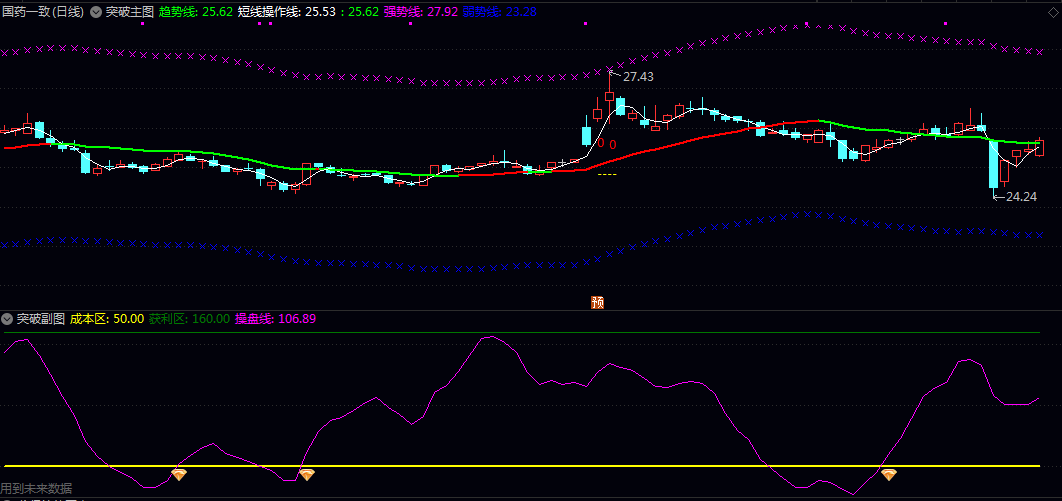Click the 24.24 low price label

click(x=1021, y=197)
